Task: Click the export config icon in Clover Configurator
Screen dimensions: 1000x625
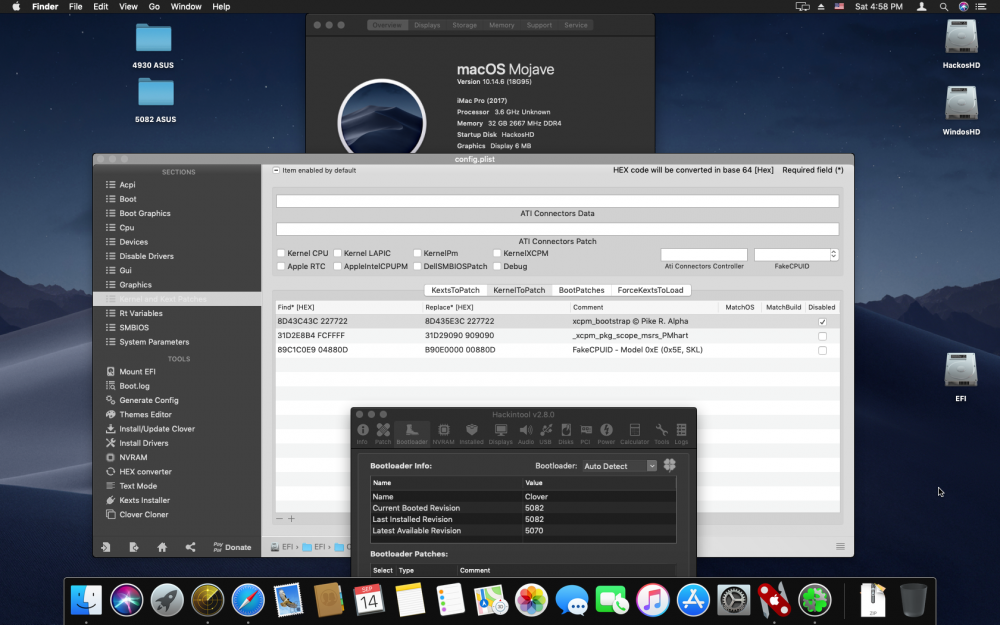Action: pyautogui.click(x=134, y=547)
